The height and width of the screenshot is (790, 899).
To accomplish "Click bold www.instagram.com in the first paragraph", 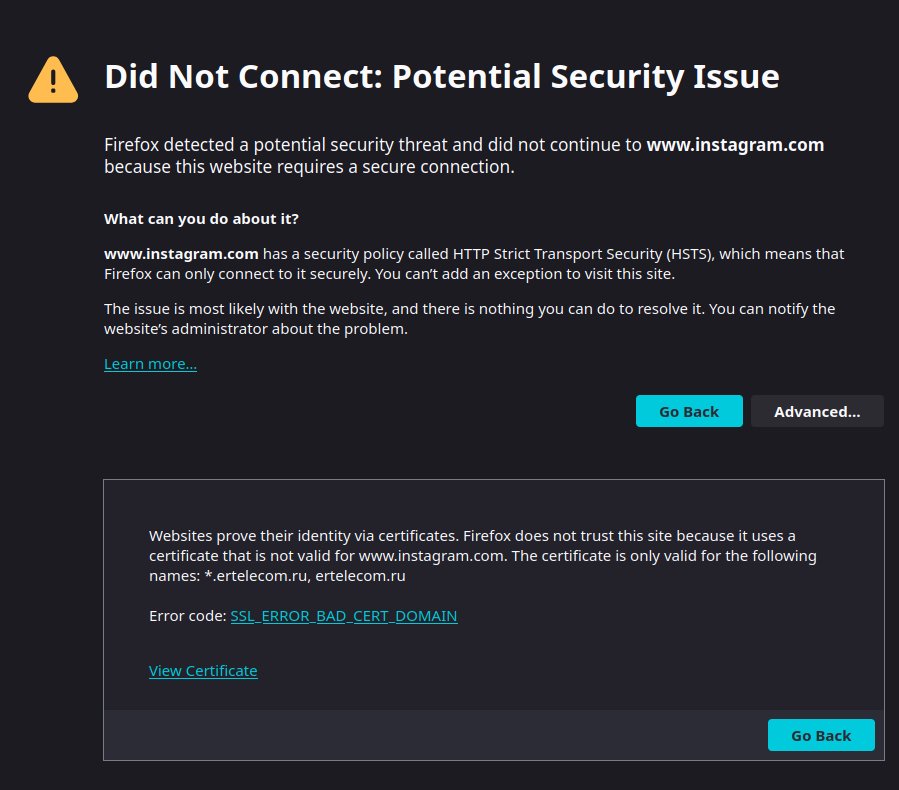I will pos(736,145).
